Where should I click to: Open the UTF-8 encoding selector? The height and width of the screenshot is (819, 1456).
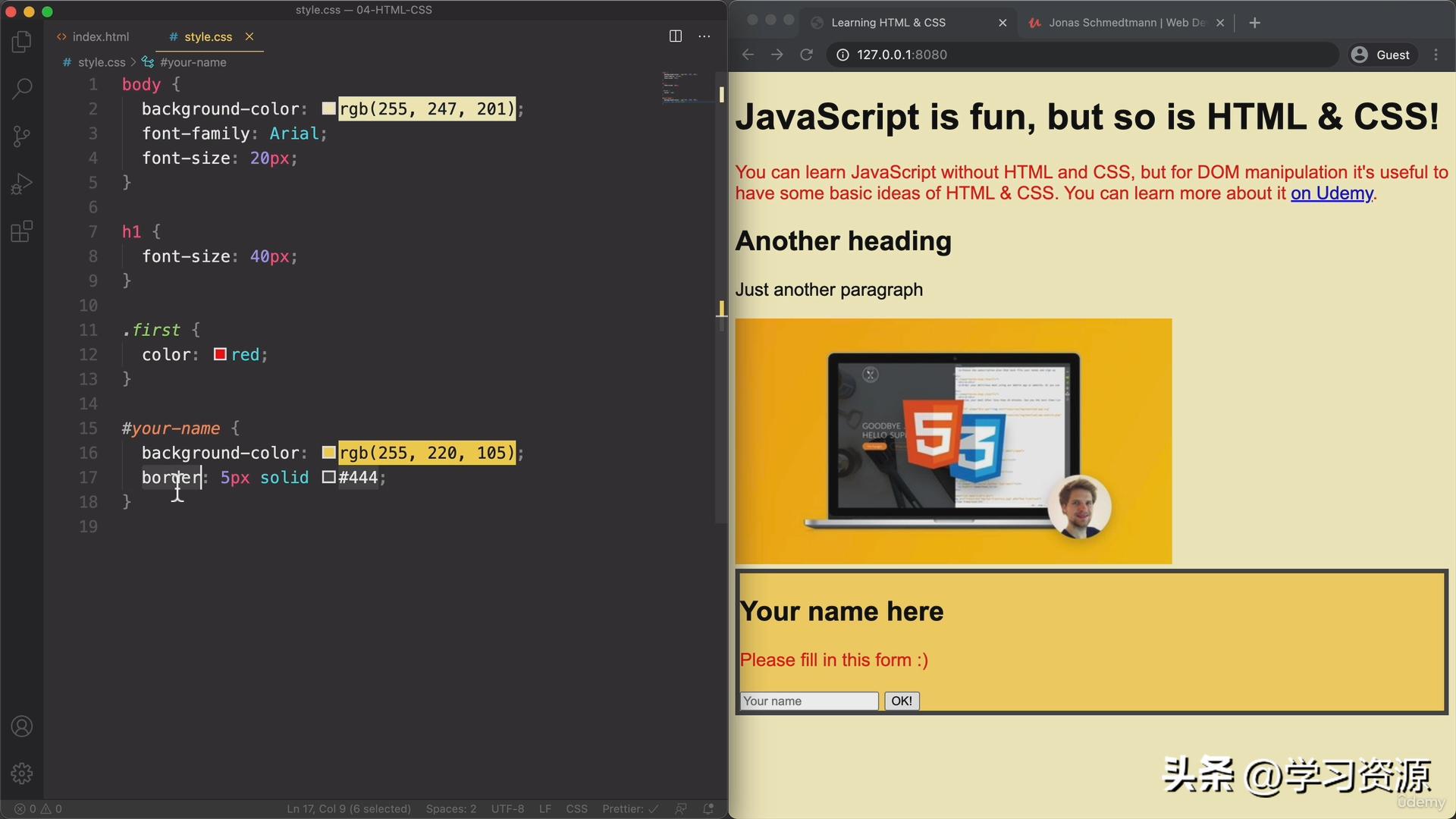(x=507, y=808)
